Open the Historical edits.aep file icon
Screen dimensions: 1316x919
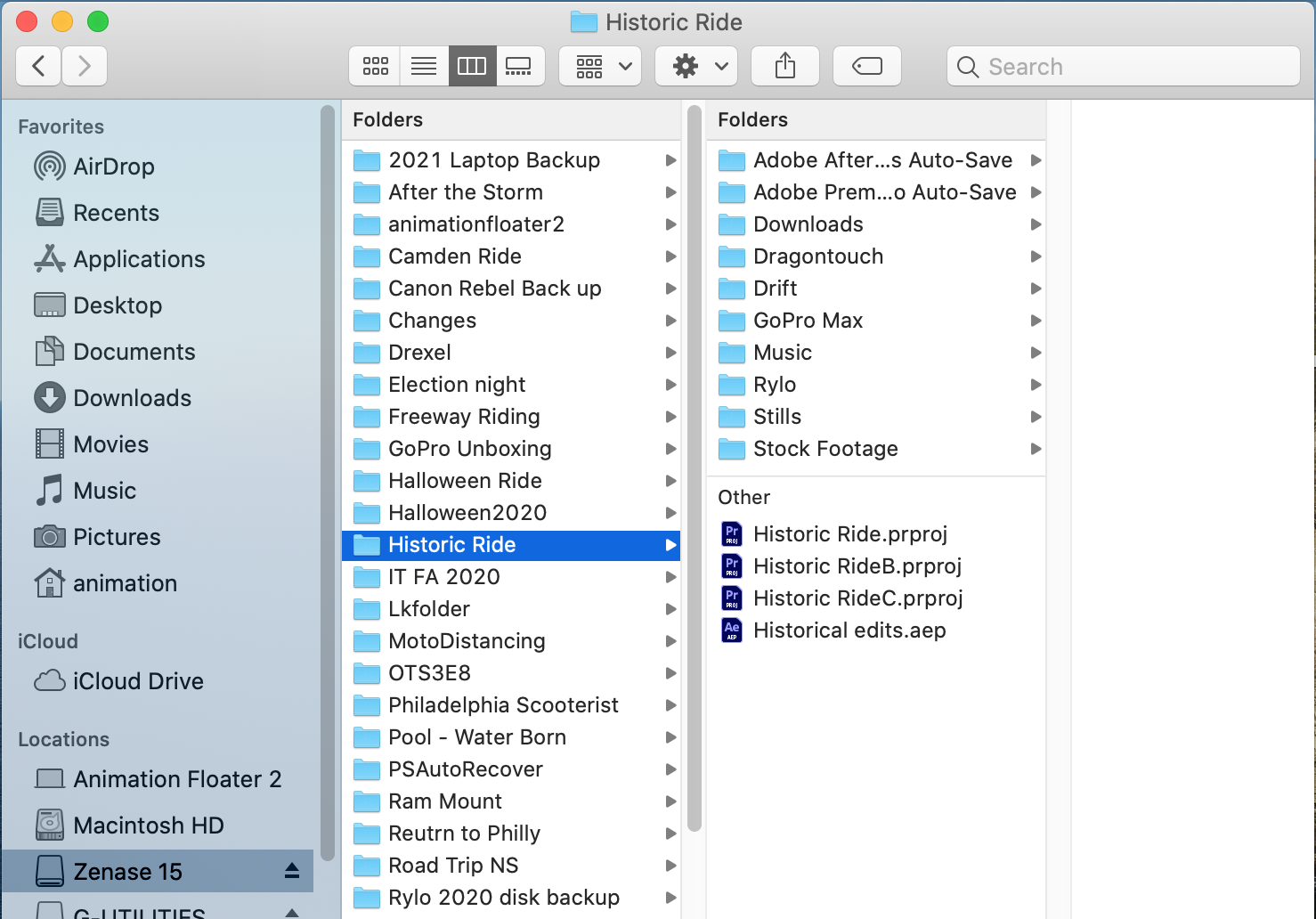(731, 630)
